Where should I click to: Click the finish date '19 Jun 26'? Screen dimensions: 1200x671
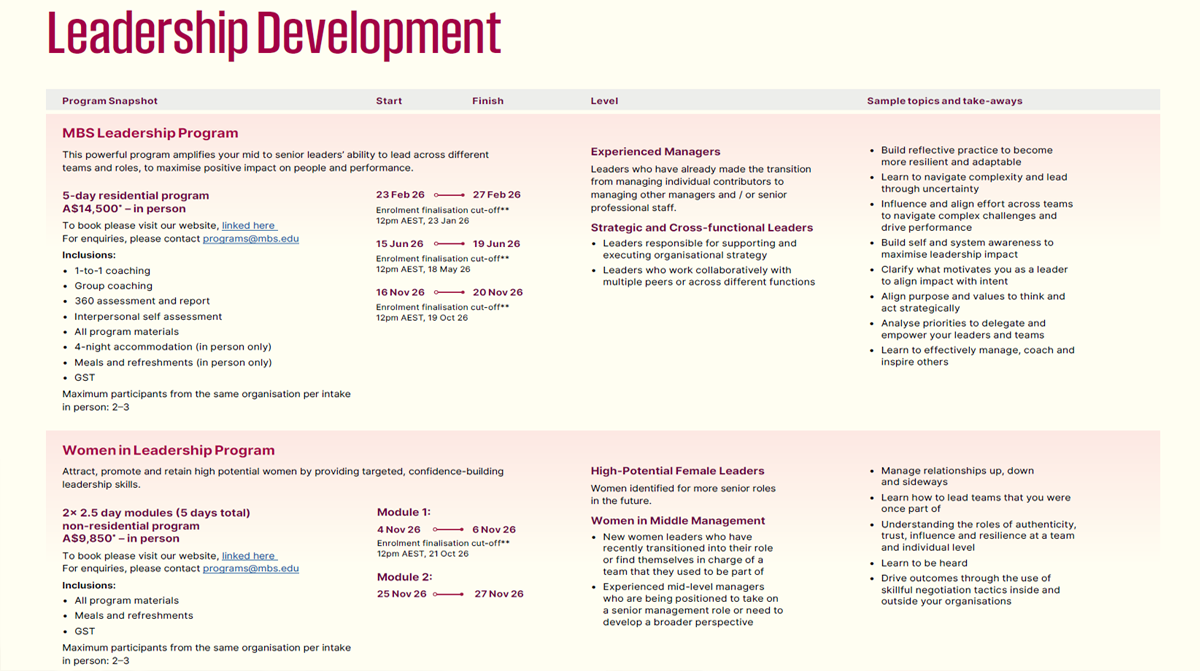[x=497, y=244]
